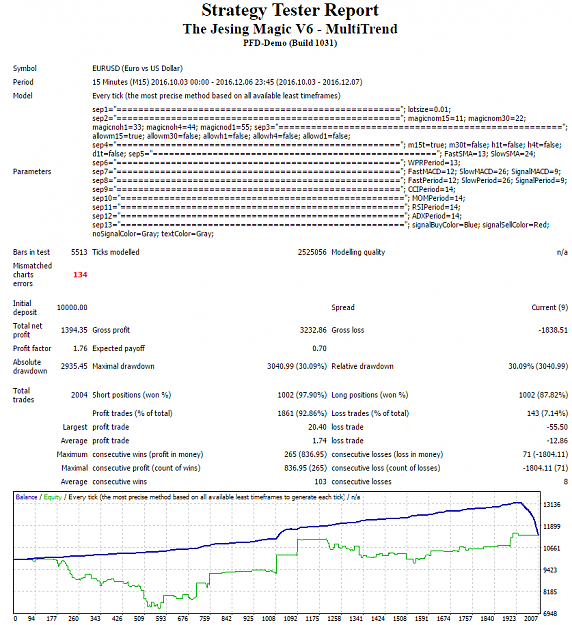
Task: Select Relative drawdown value 30.09% (3040.99)
Action: (538, 366)
